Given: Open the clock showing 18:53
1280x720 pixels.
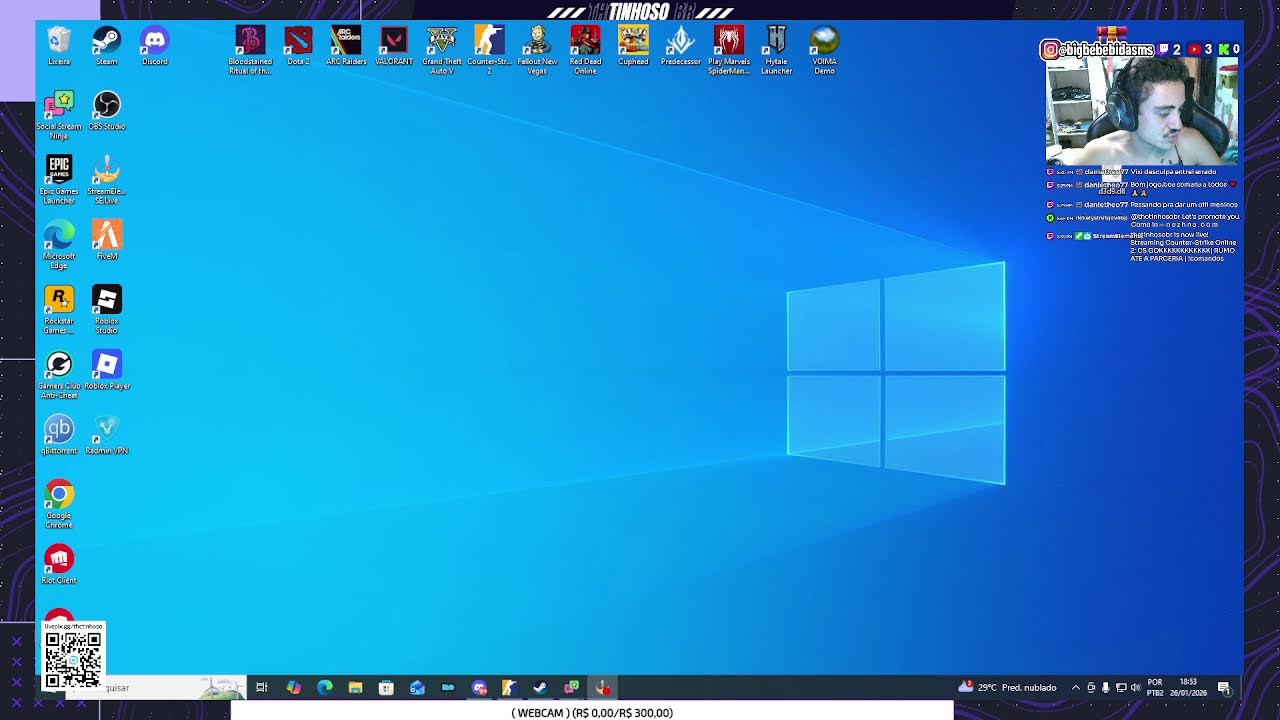Looking at the screenshot, I should pos(1188,687).
